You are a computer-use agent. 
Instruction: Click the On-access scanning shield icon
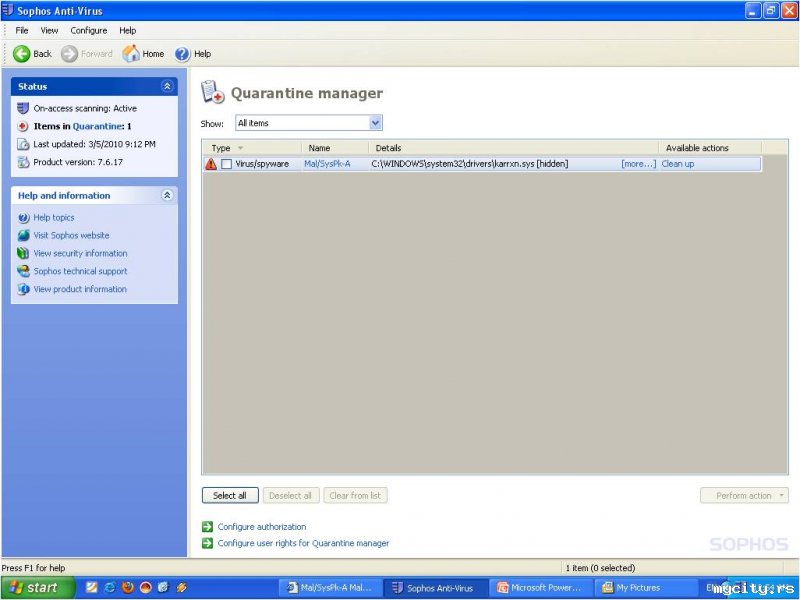coord(22,108)
